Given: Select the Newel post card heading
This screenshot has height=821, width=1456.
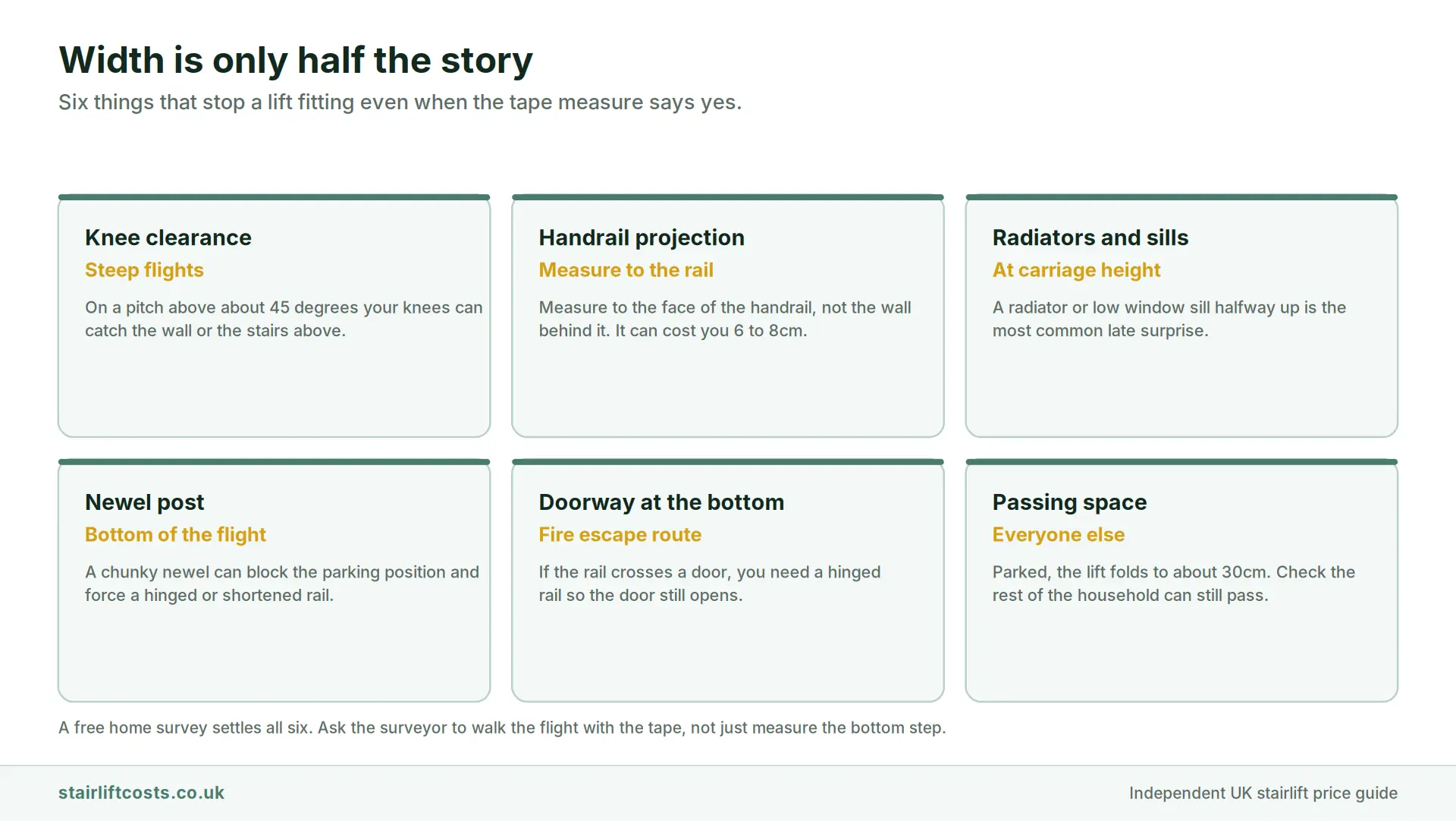Looking at the screenshot, I should 144,502.
